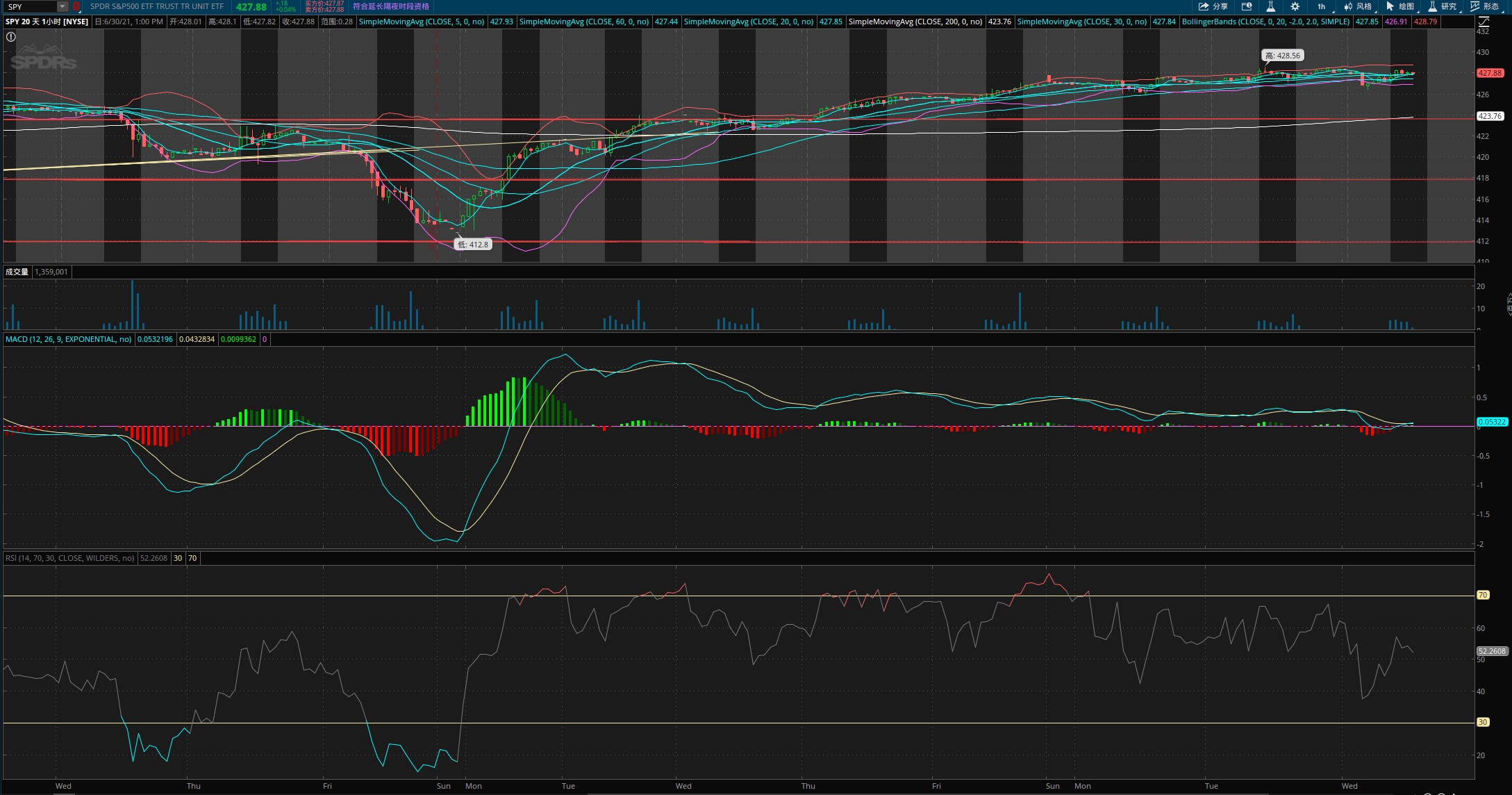The width and height of the screenshot is (1512, 795).
Task: Click the SPY symbol input field
Action: (31, 6)
